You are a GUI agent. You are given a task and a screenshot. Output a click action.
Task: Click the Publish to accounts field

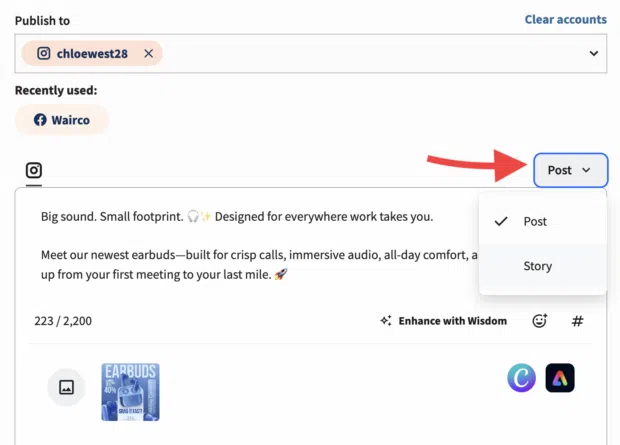click(x=311, y=53)
